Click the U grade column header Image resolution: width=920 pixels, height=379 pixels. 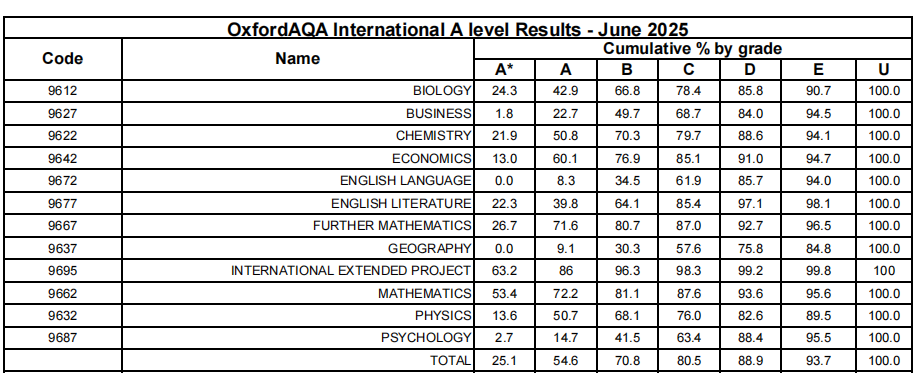pyautogui.click(x=884, y=70)
